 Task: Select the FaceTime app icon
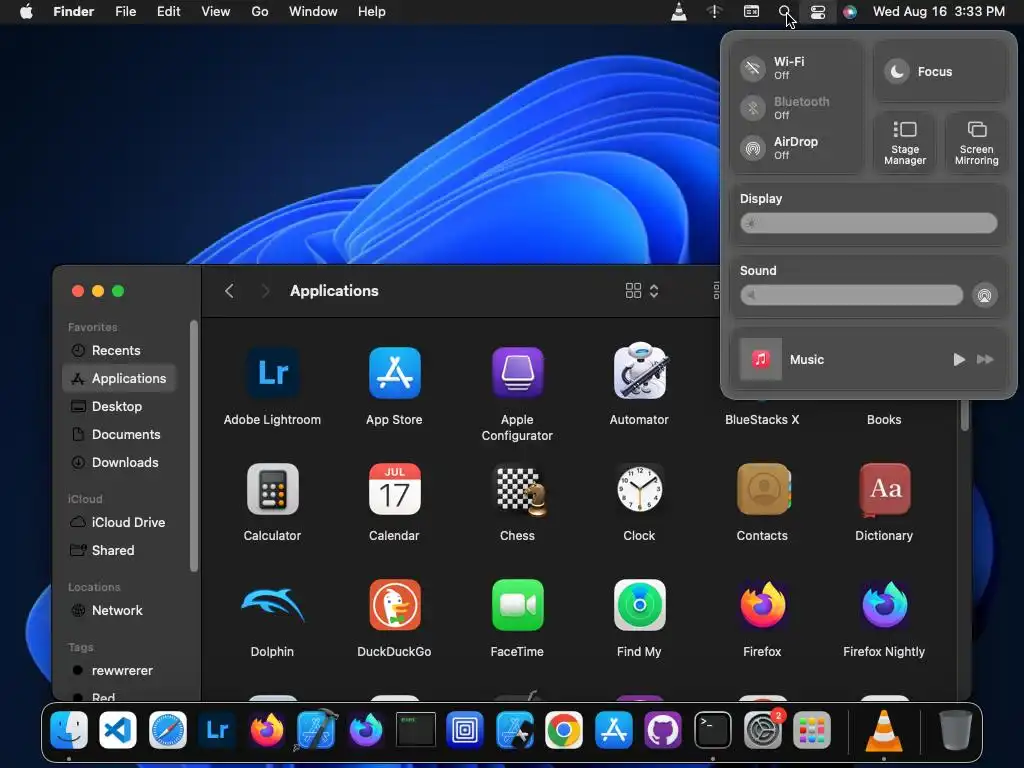coord(517,605)
